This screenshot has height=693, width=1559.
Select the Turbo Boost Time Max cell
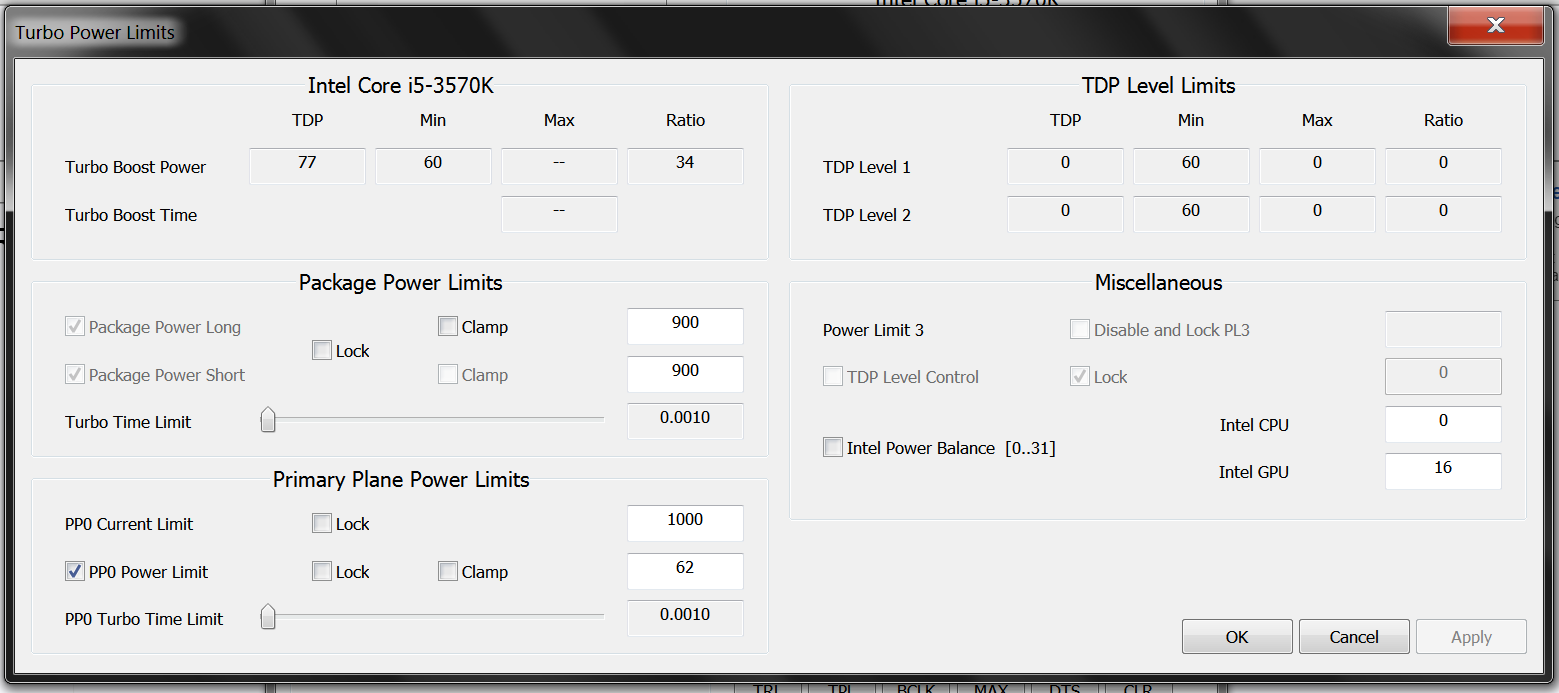559,214
